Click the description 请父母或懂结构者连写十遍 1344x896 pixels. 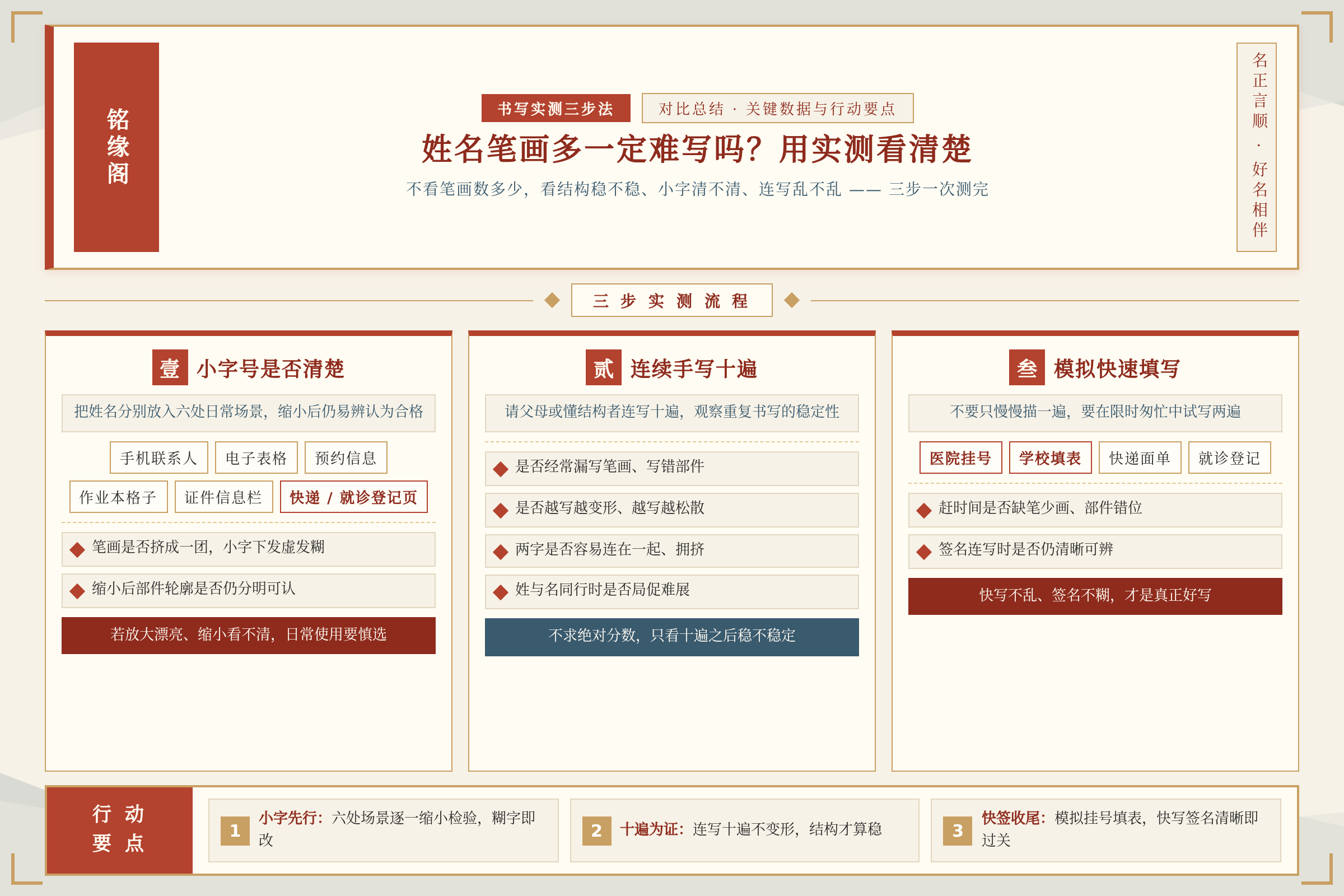point(672,413)
